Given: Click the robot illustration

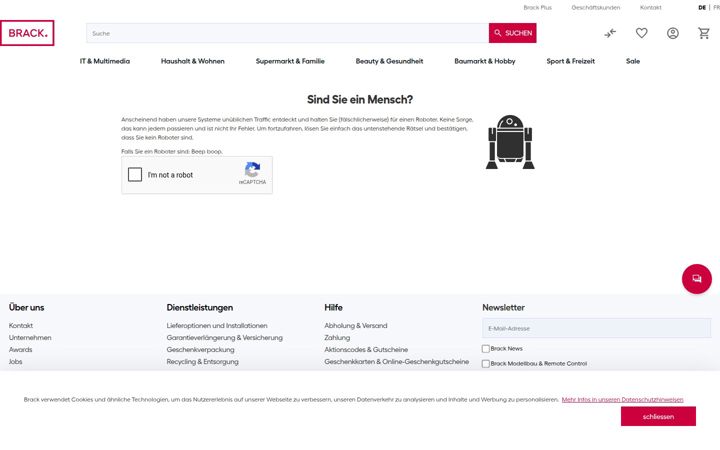Looking at the screenshot, I should point(510,142).
